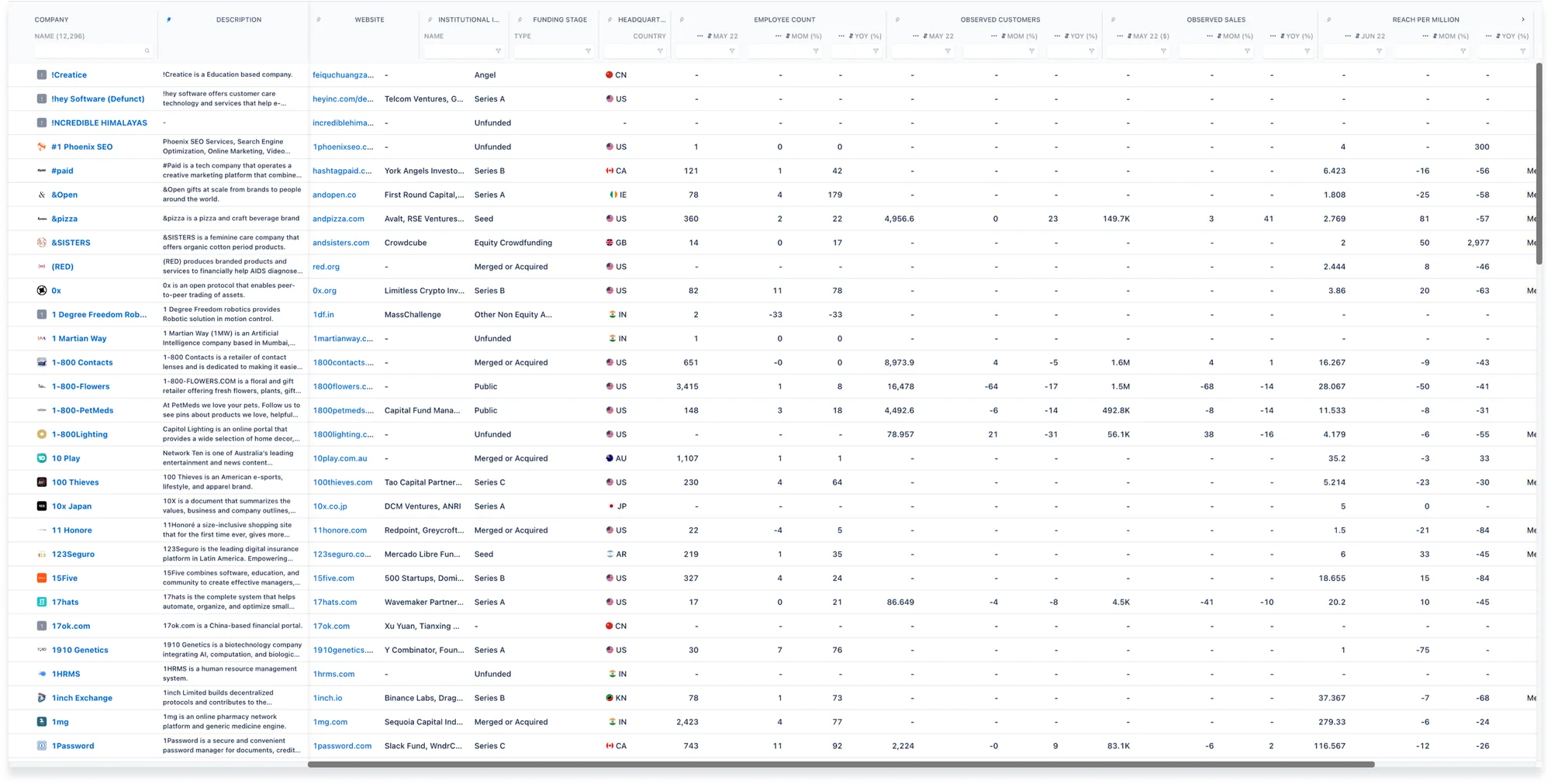Viewport: 1551px width, 784px height.
Task: Open filter for Observed Customers May 22
Action: pyautogui.click(x=947, y=51)
